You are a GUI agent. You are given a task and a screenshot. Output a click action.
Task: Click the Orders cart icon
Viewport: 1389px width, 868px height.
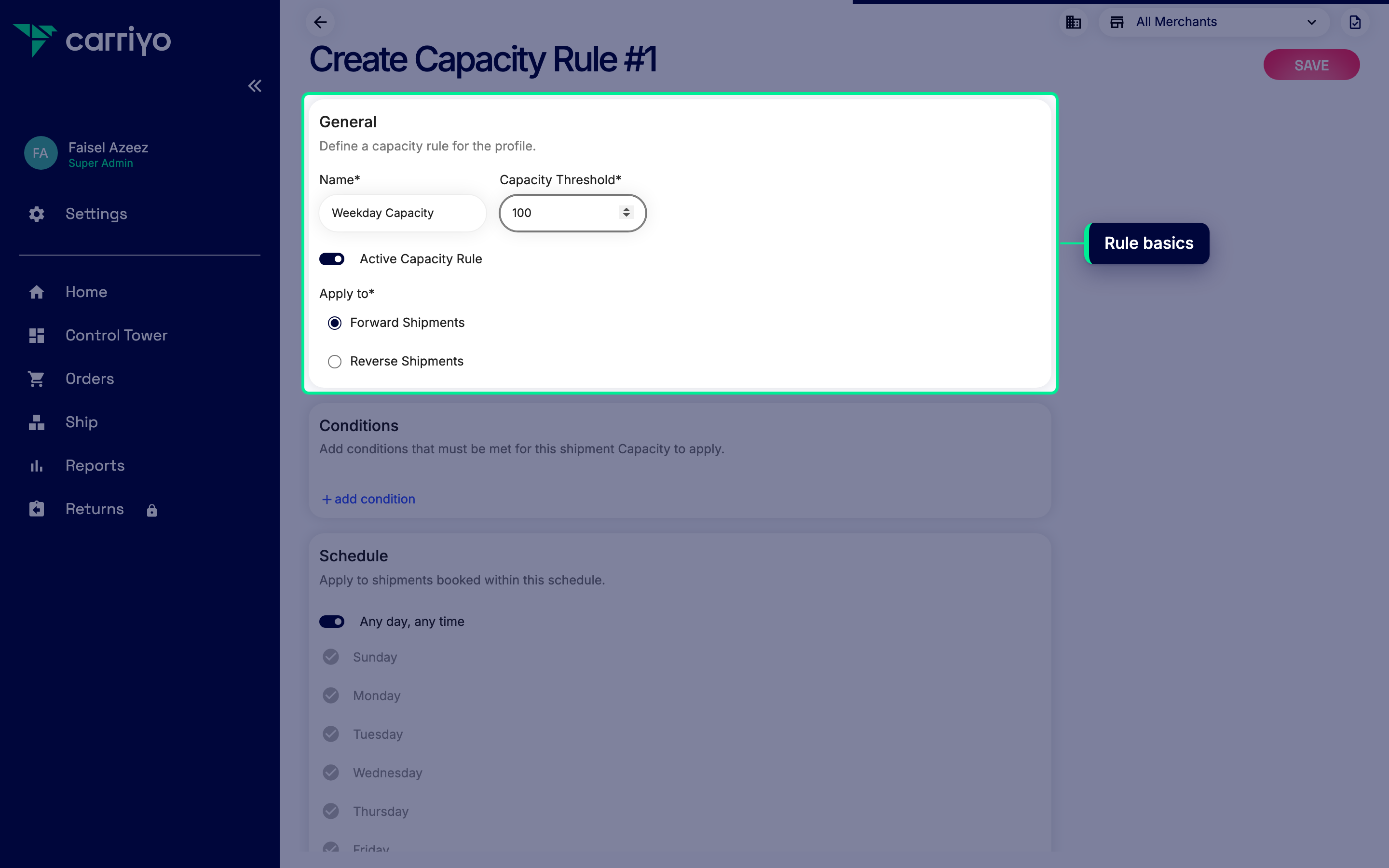[x=37, y=379]
